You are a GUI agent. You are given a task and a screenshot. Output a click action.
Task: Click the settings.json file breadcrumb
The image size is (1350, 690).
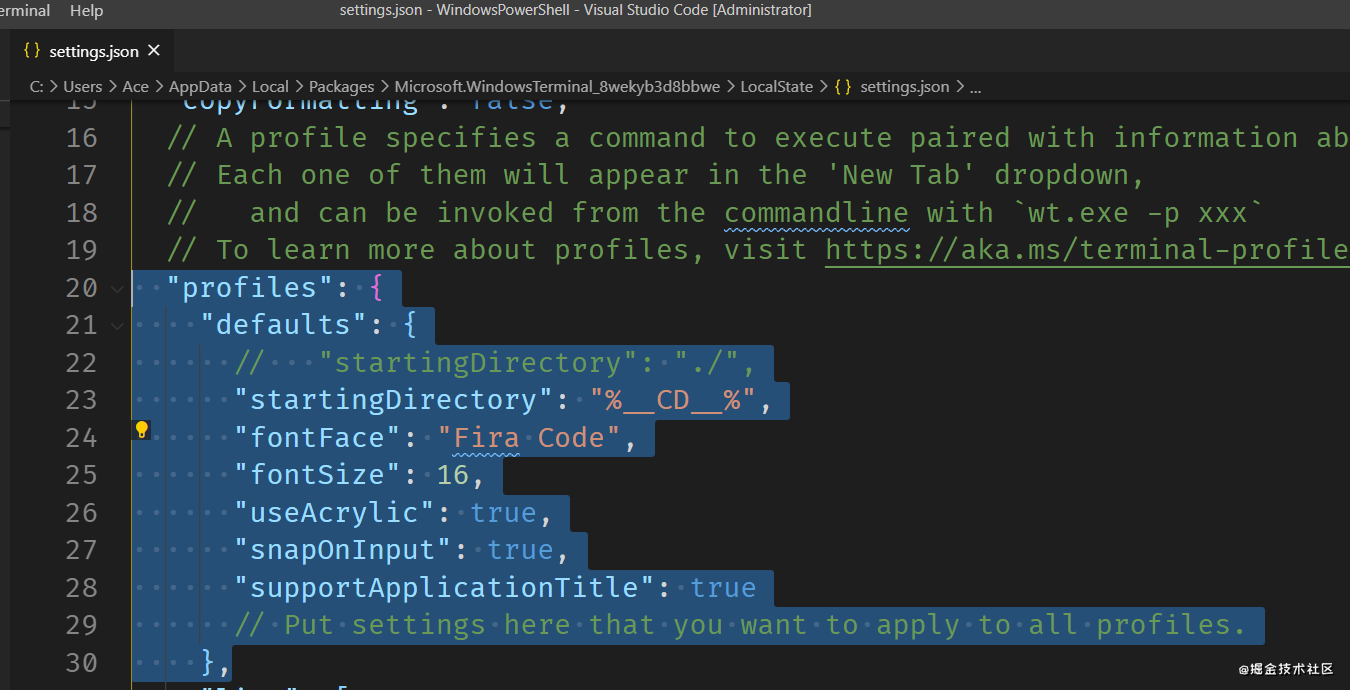coord(904,87)
